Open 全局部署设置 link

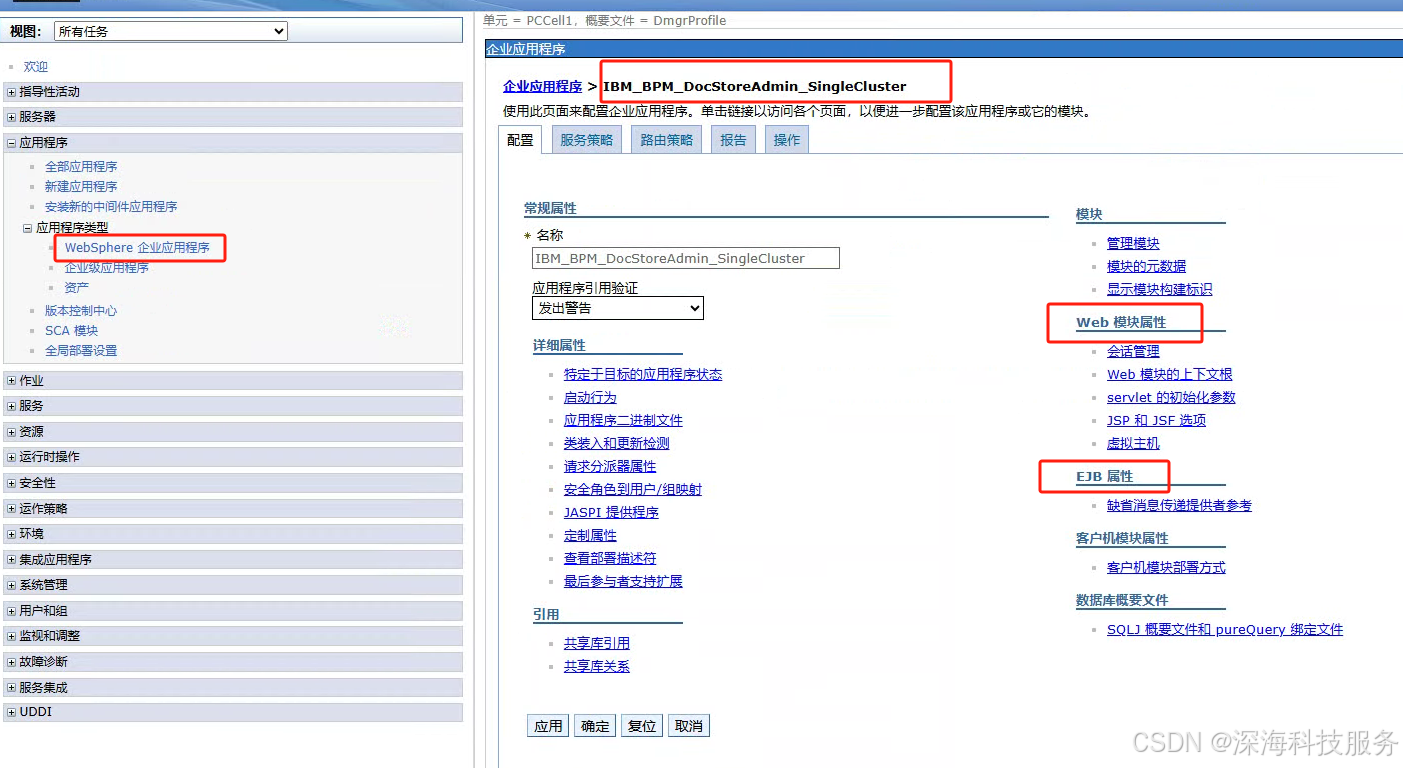[x=81, y=351]
